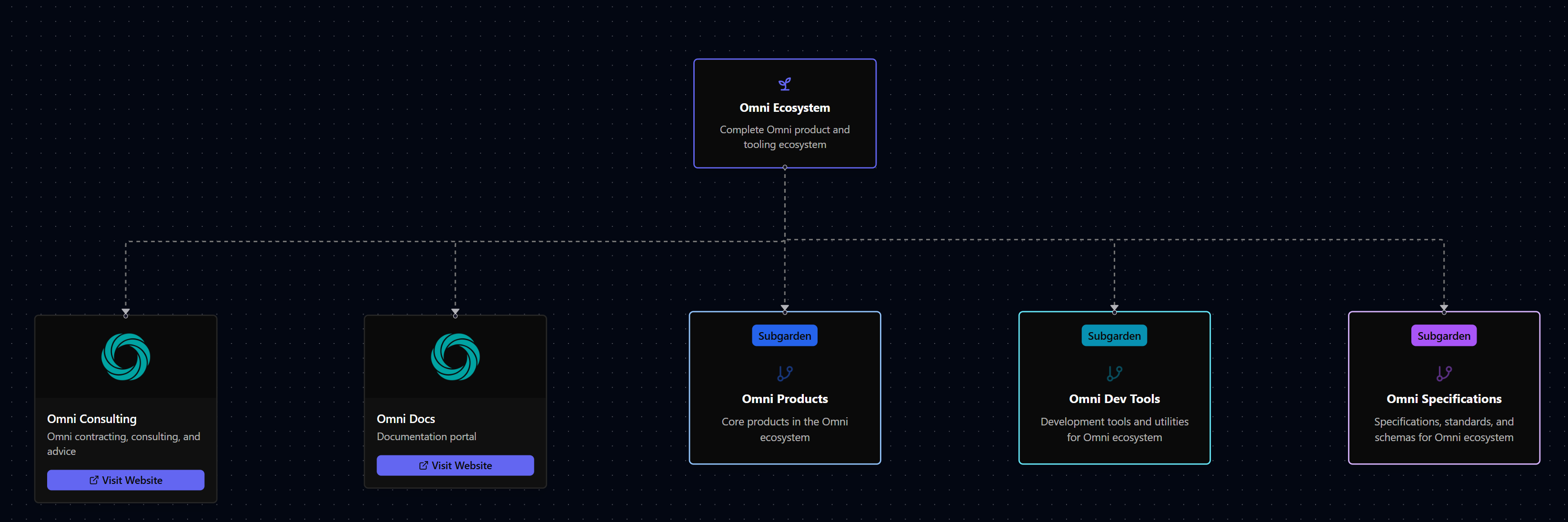The width and height of the screenshot is (1568, 522).
Task: Click the teal swirl logo on Omni Consulting
Action: tap(125, 356)
